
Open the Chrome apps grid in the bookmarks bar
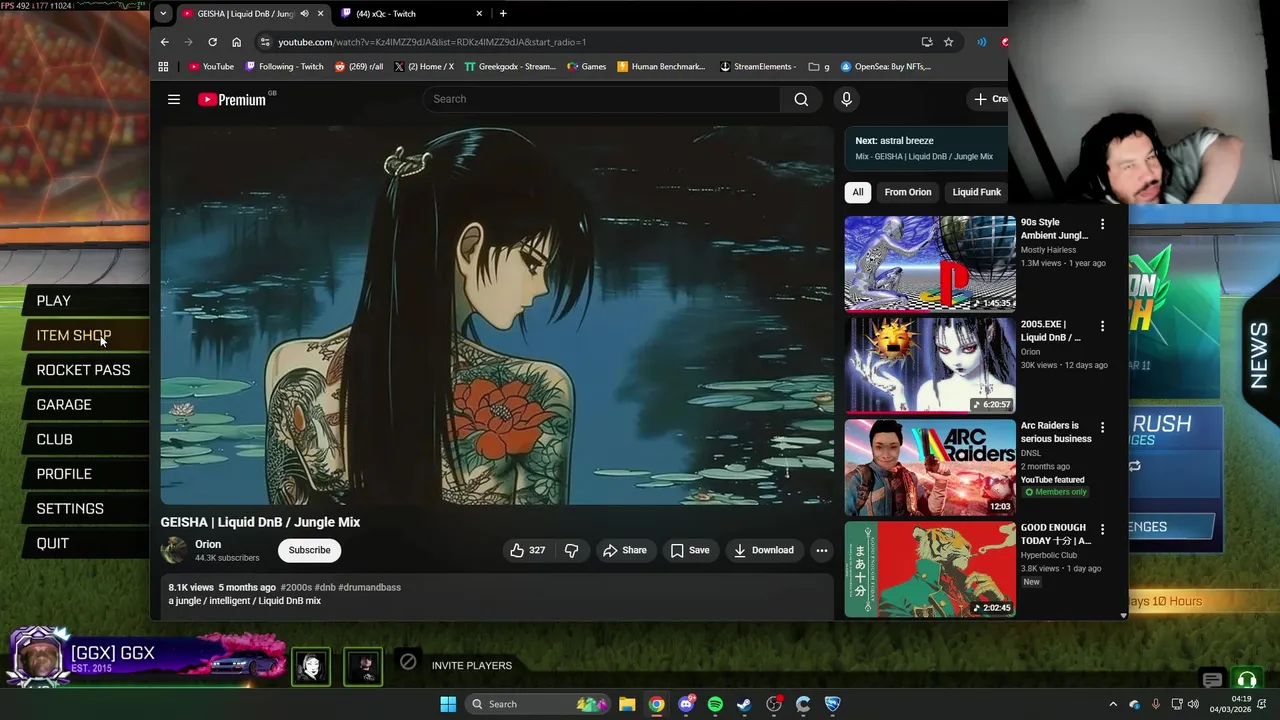[x=163, y=67]
